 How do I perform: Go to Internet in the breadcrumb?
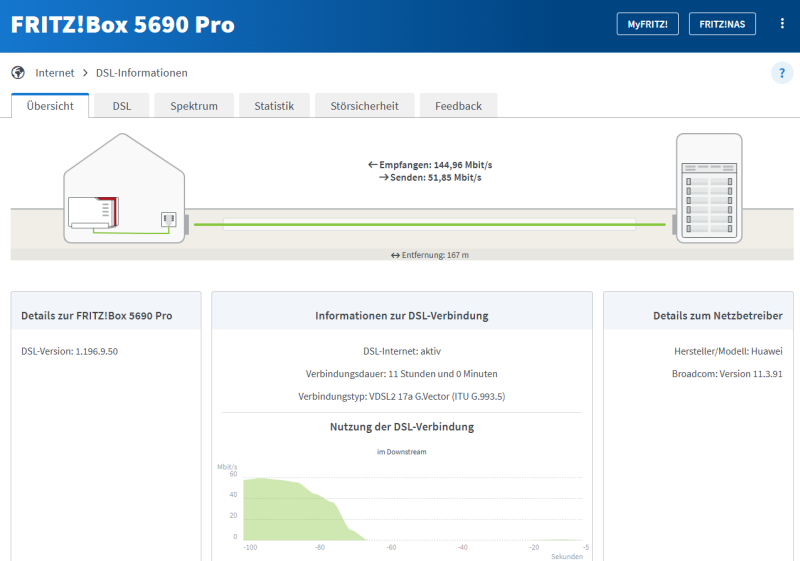point(55,73)
